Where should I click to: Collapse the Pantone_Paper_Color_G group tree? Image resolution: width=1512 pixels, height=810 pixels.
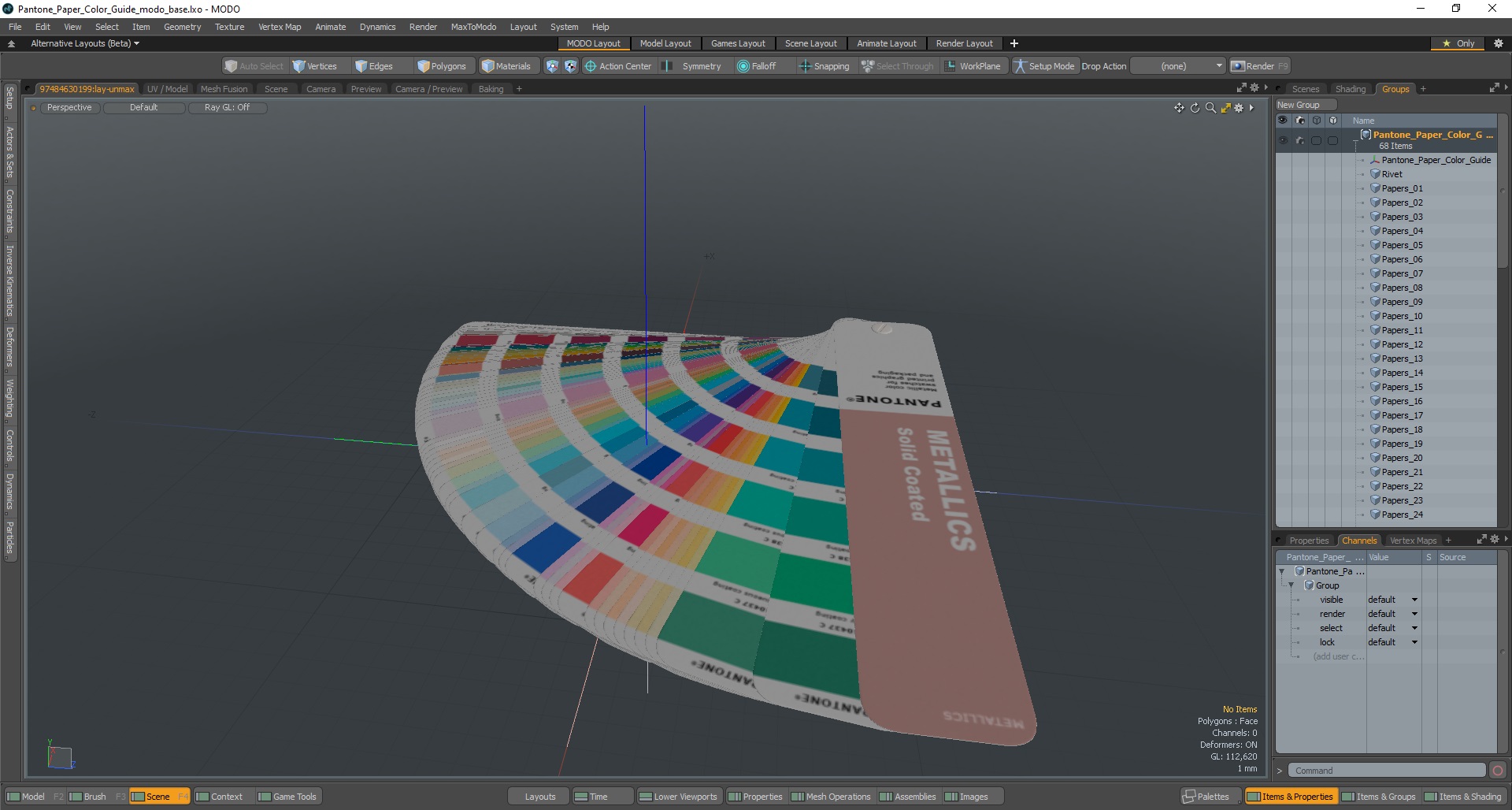pos(1355,140)
